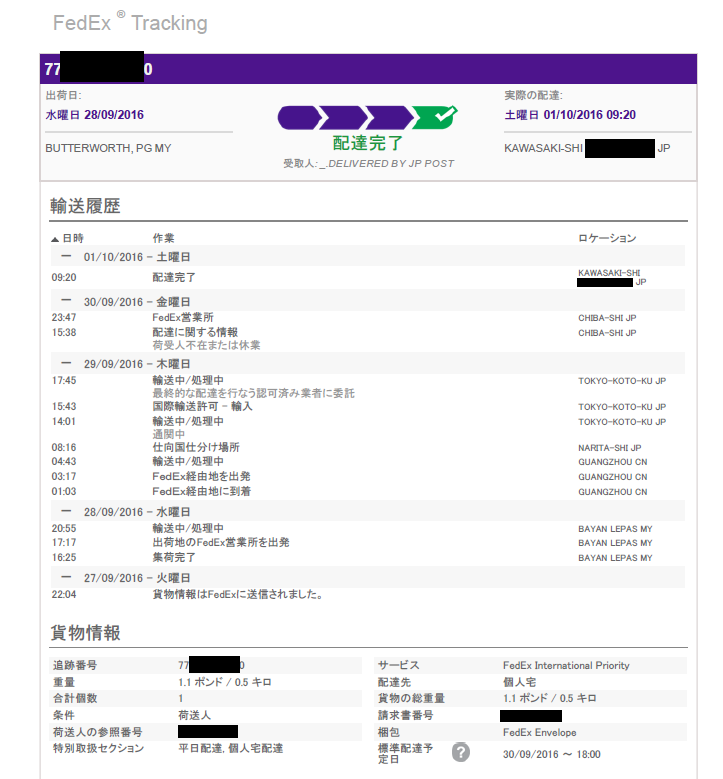Screen dimensions: 723x779
Task: Click the 貨物情報 section heading
Action: tap(85, 632)
